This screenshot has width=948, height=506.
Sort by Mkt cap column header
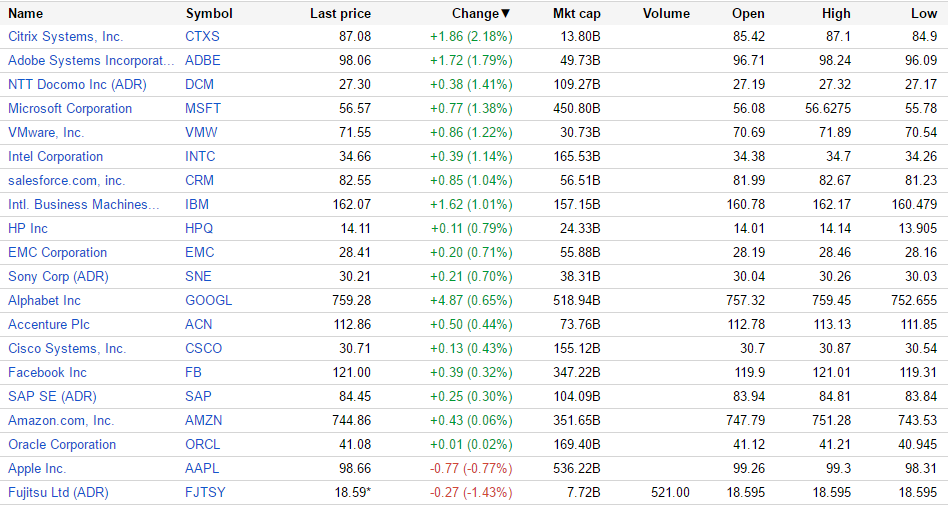tap(576, 14)
